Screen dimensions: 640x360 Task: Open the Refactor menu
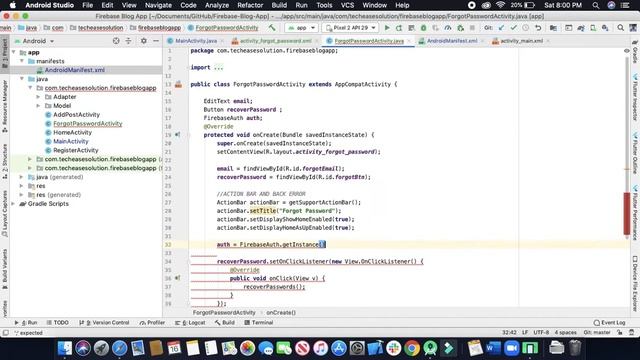(x=250, y=5)
